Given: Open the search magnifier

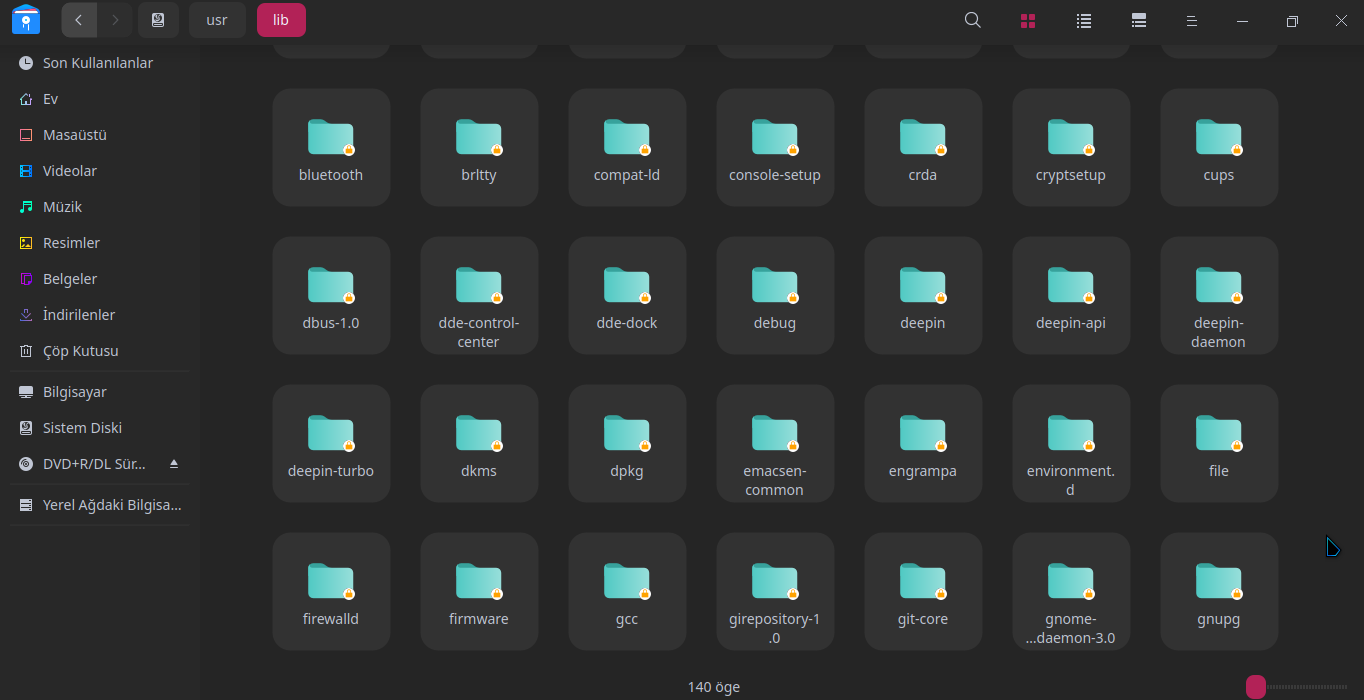Looking at the screenshot, I should [972, 20].
